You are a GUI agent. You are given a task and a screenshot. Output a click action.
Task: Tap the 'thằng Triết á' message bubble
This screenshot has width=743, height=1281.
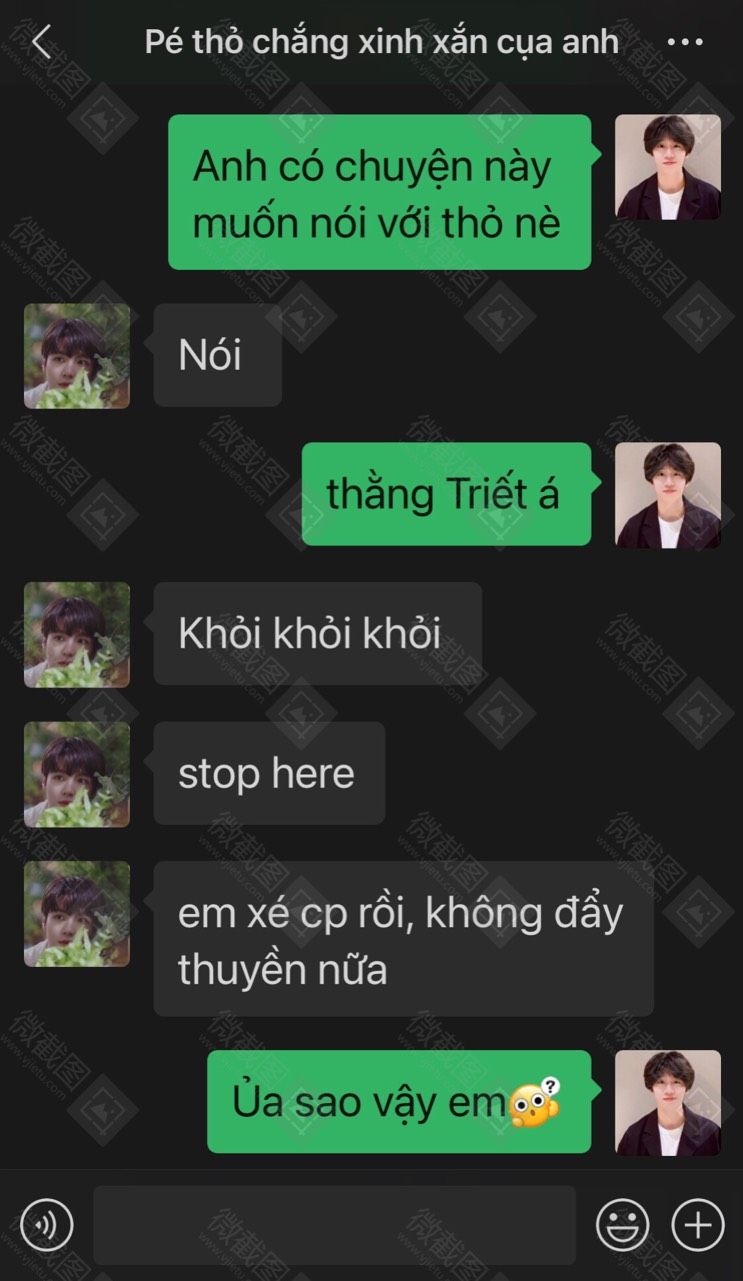447,494
